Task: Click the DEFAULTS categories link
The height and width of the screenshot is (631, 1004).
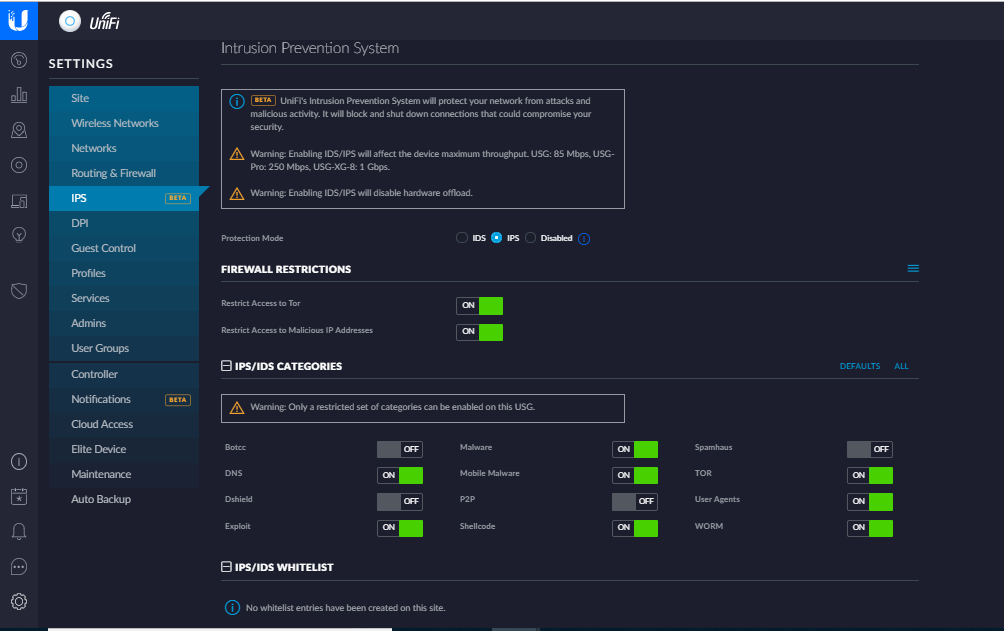Action: 860,366
